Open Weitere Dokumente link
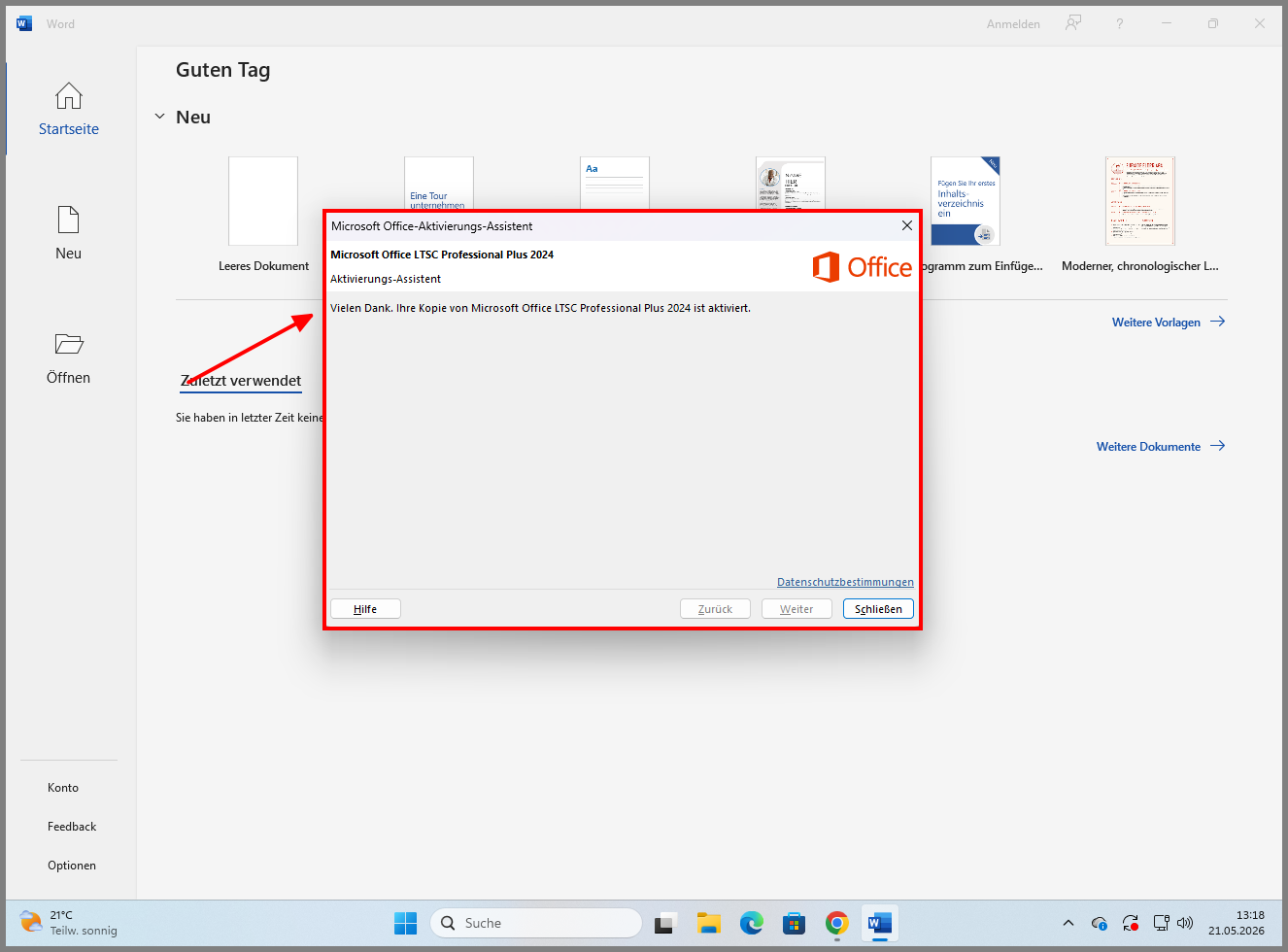This screenshot has width=1288, height=952. 1161,446
